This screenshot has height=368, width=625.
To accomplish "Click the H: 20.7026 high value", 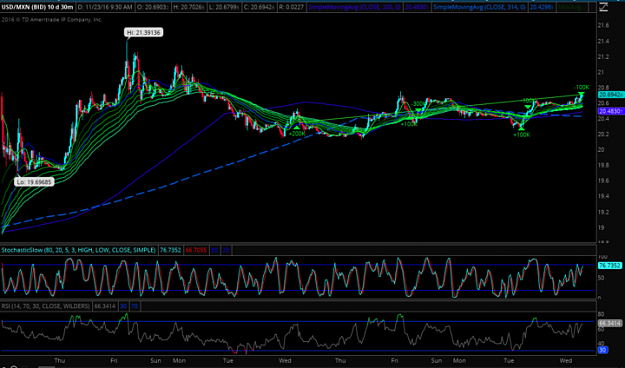I will click(x=190, y=7).
